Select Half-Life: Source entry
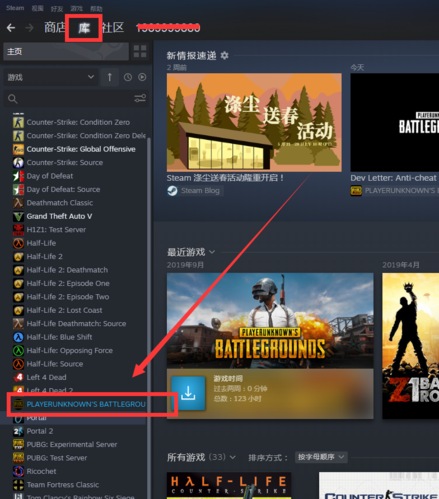 pyautogui.click(x=55, y=364)
